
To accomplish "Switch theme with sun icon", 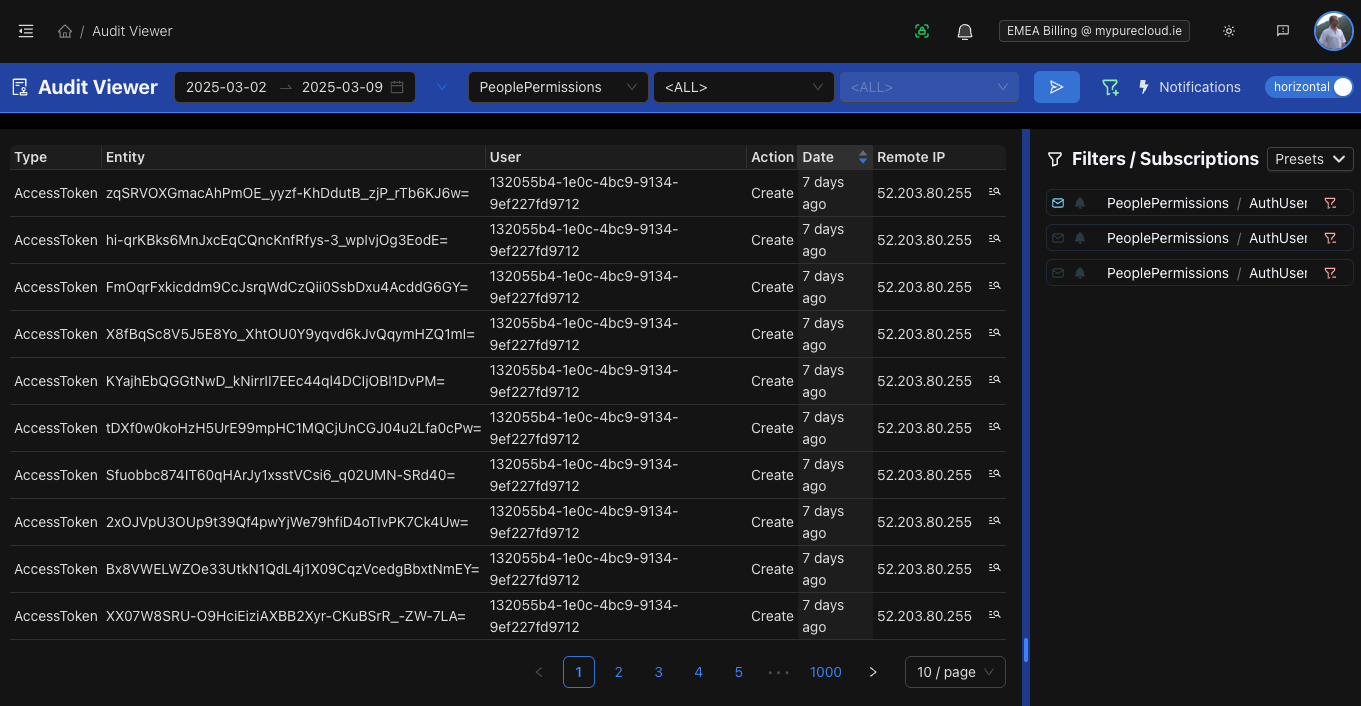I will (1229, 31).
